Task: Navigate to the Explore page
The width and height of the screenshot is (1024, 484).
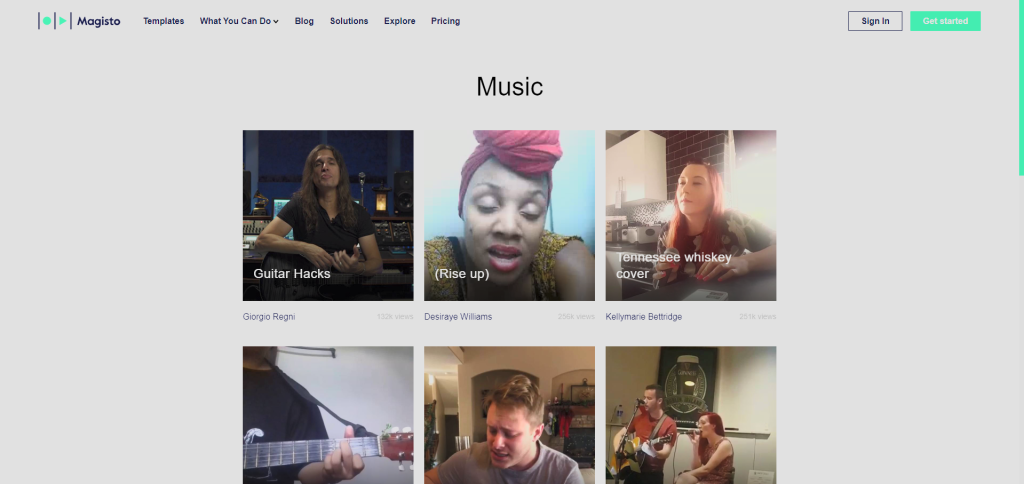Action: (400, 21)
